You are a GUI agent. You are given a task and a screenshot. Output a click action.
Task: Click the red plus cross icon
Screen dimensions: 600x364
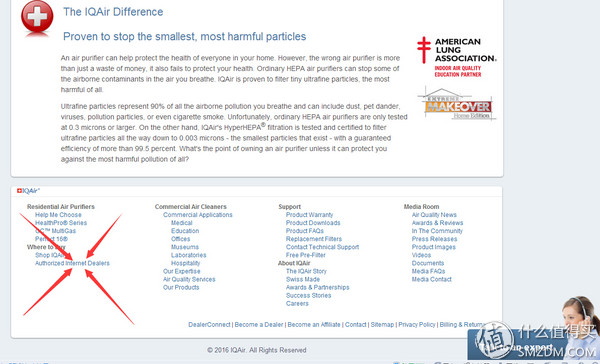37,16
